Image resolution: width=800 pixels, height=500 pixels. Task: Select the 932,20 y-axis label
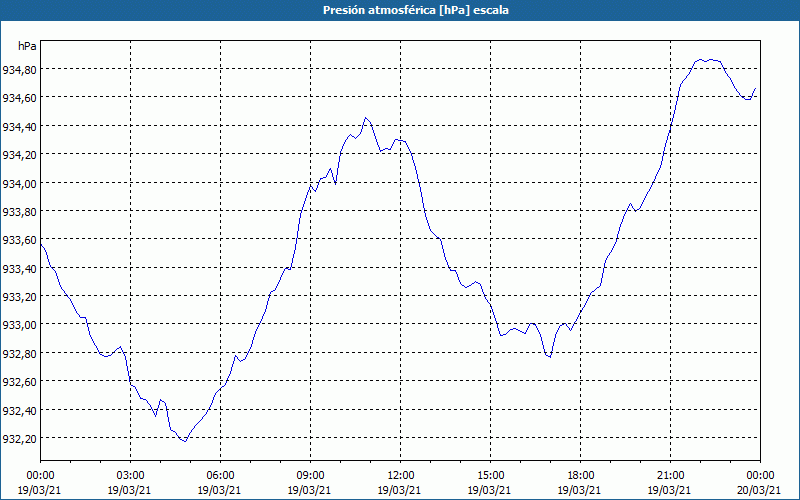coord(19,438)
